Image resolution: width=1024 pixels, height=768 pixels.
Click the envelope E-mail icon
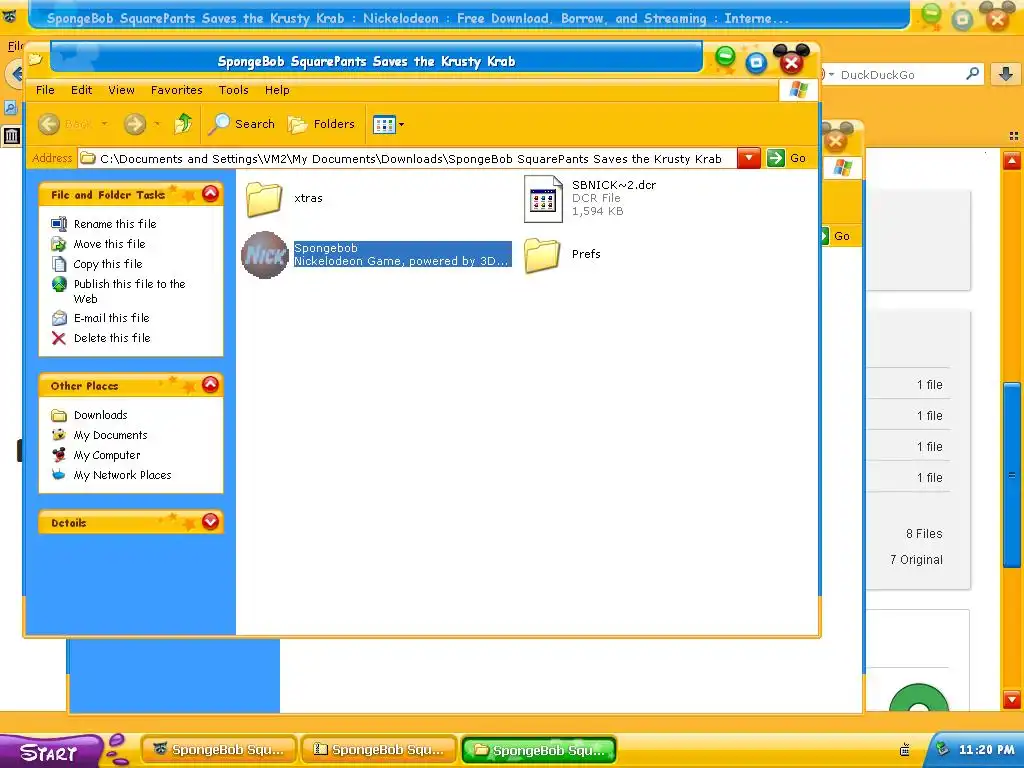(59, 318)
